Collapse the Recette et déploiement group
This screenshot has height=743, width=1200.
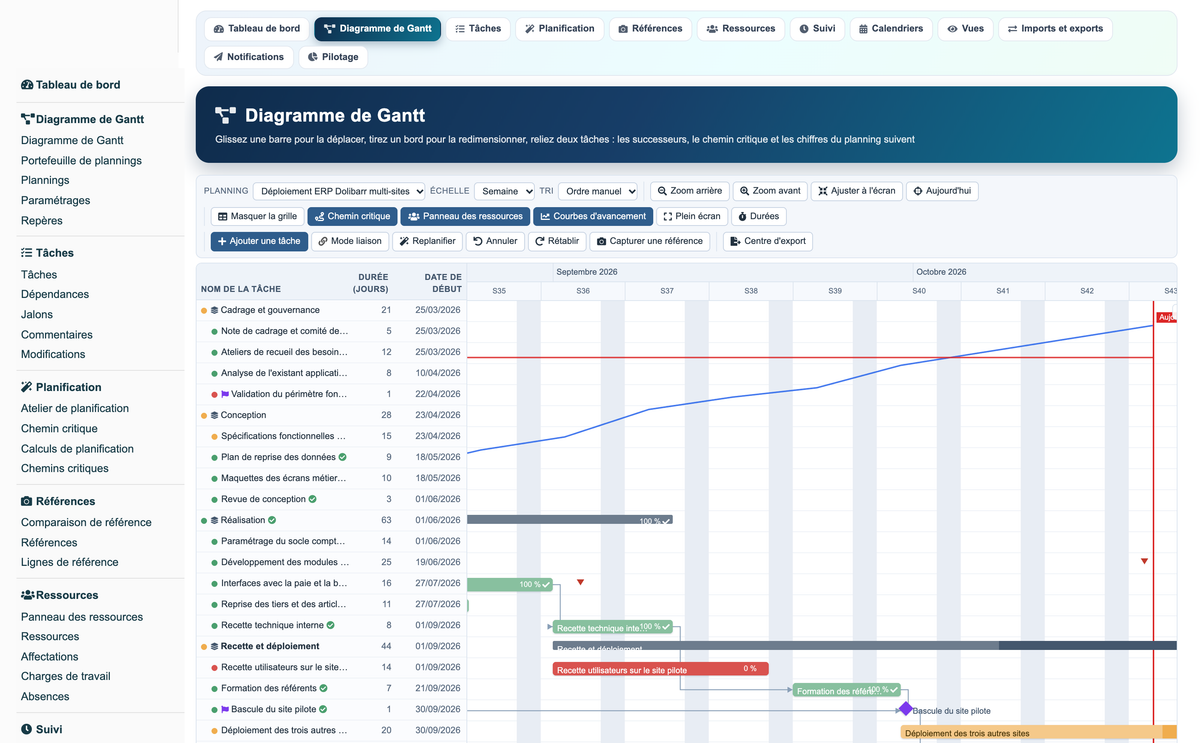pos(214,646)
